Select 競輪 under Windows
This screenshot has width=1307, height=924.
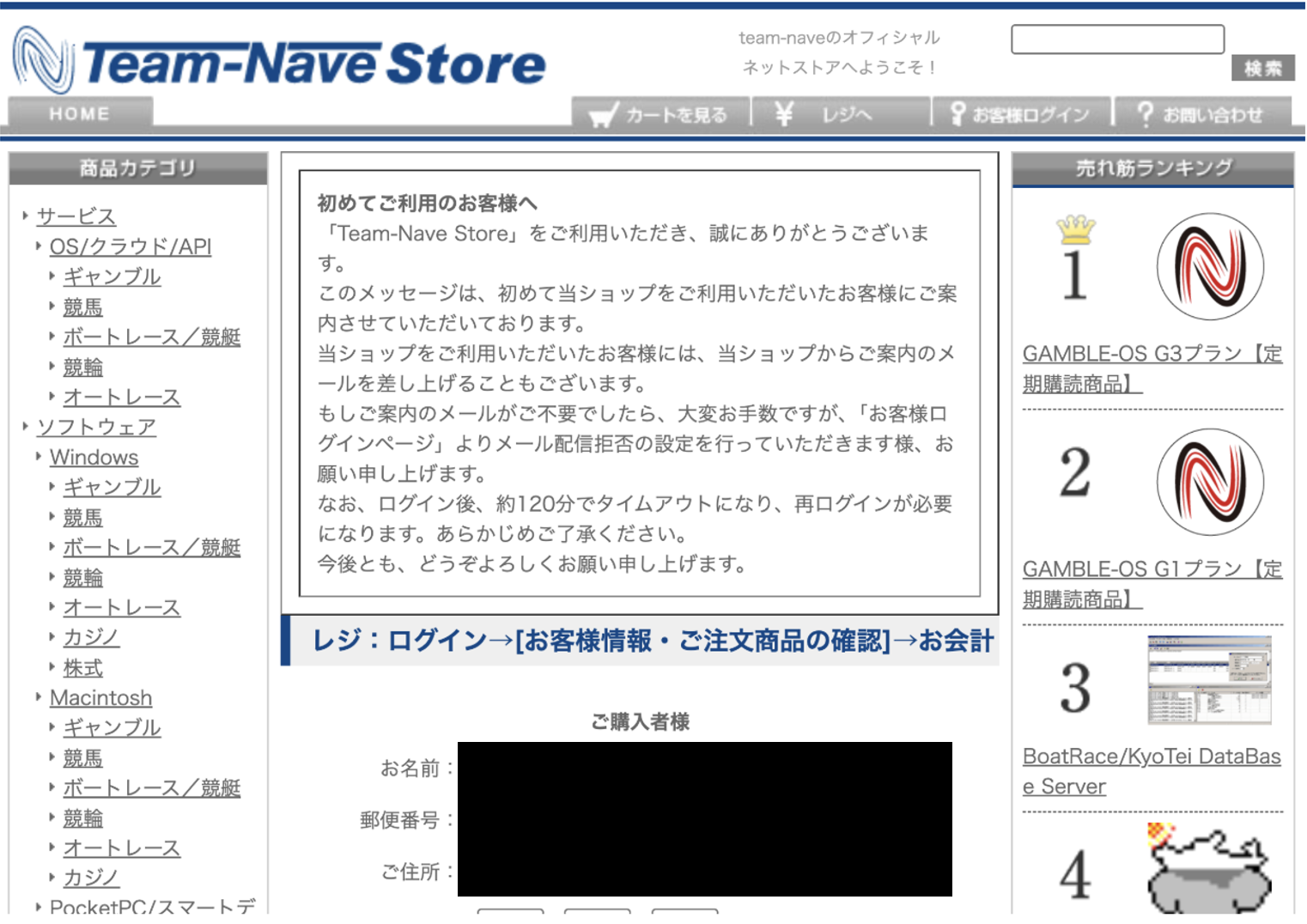(x=82, y=577)
